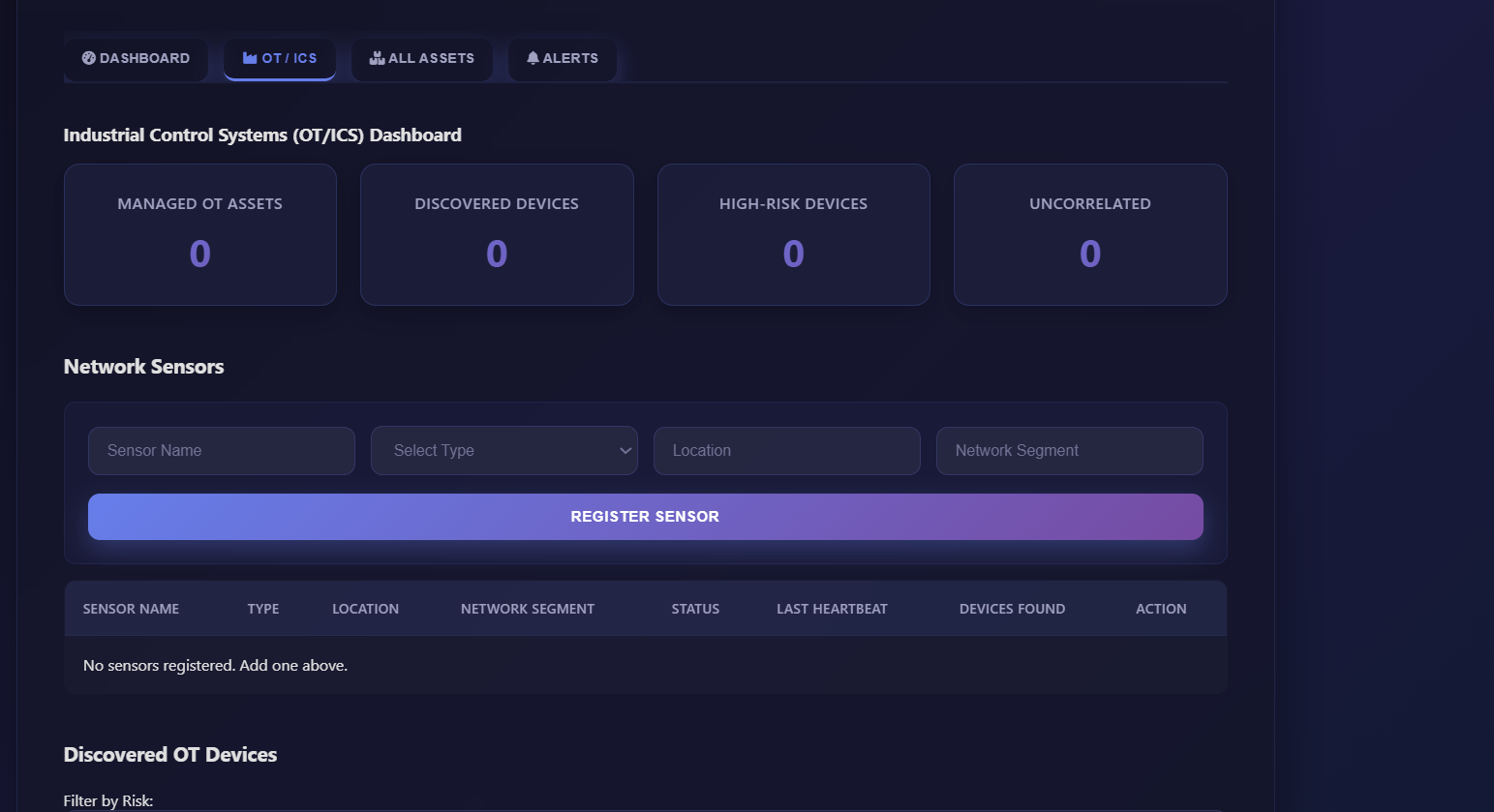Select the OT / ICS tab
The width and height of the screenshot is (1494, 812).
point(280,58)
